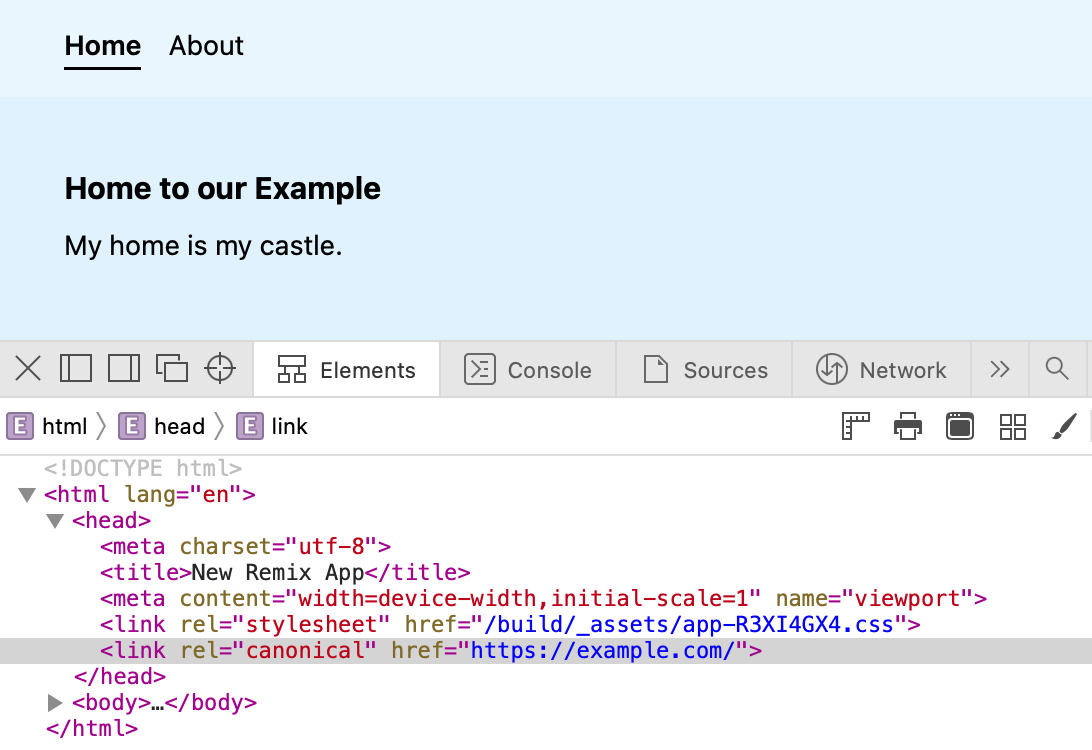The width and height of the screenshot is (1092, 750).
Task: Toggle compositing borders grid icon
Action: point(1013,426)
